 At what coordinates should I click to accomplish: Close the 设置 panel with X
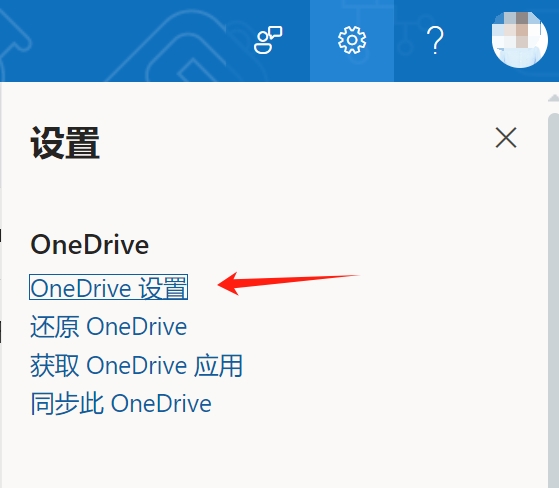click(x=506, y=137)
